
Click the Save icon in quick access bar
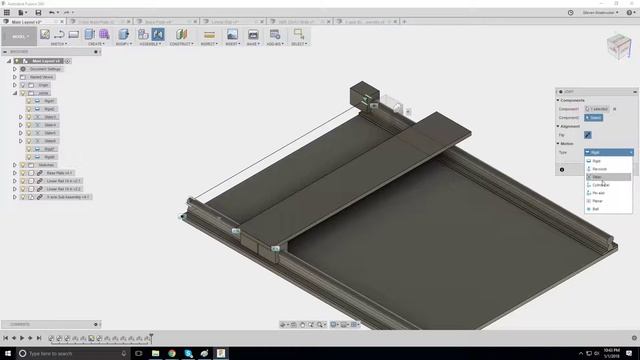(x=38, y=12)
